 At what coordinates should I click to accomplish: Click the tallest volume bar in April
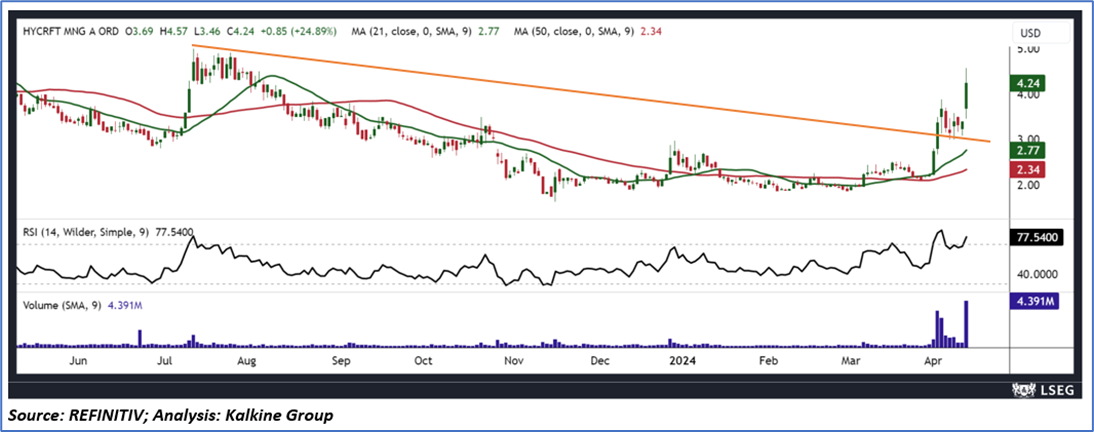(966, 323)
